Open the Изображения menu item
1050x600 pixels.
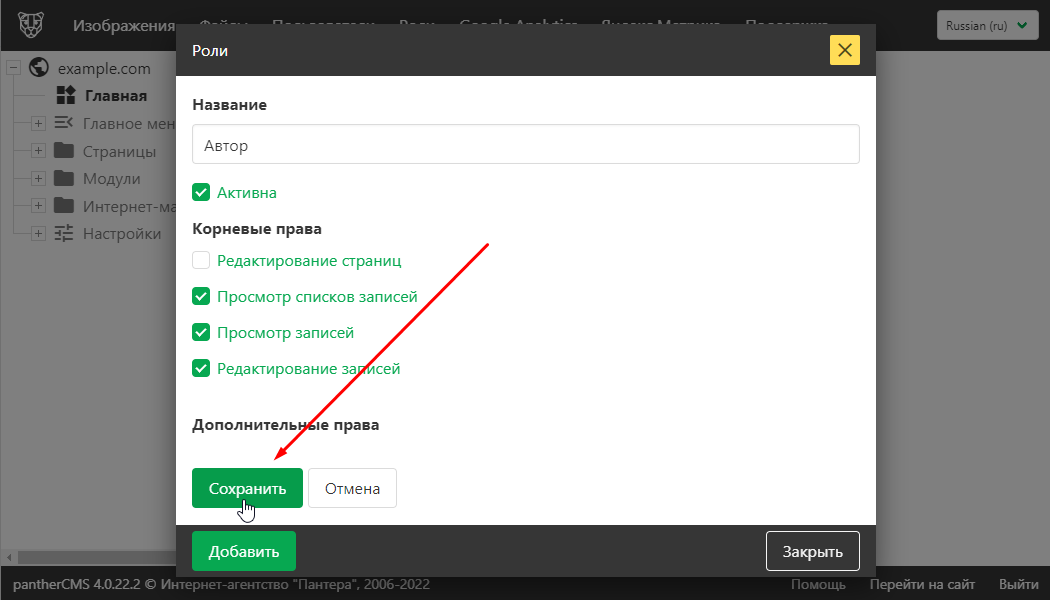point(124,25)
